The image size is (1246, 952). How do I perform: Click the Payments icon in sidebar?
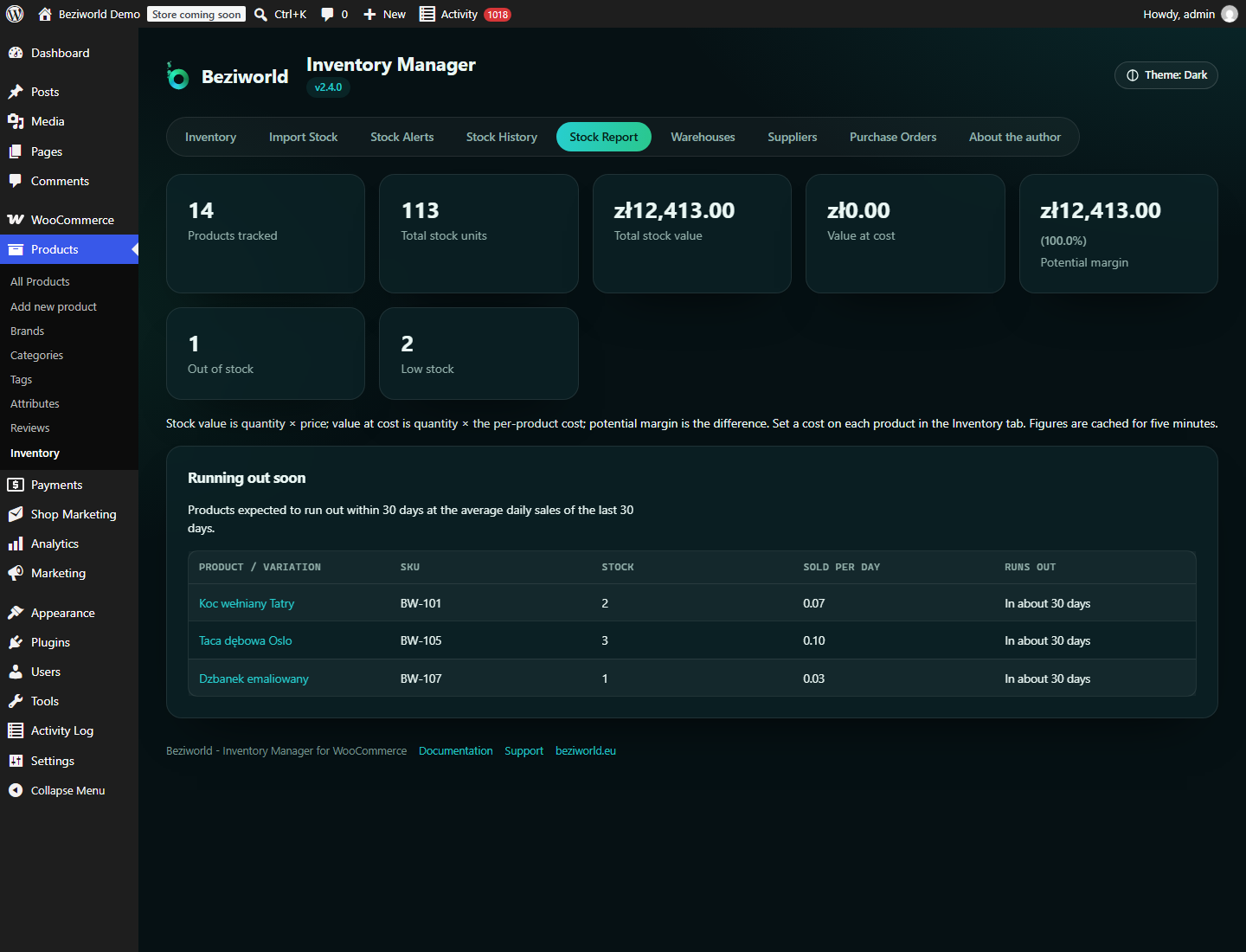coord(16,485)
